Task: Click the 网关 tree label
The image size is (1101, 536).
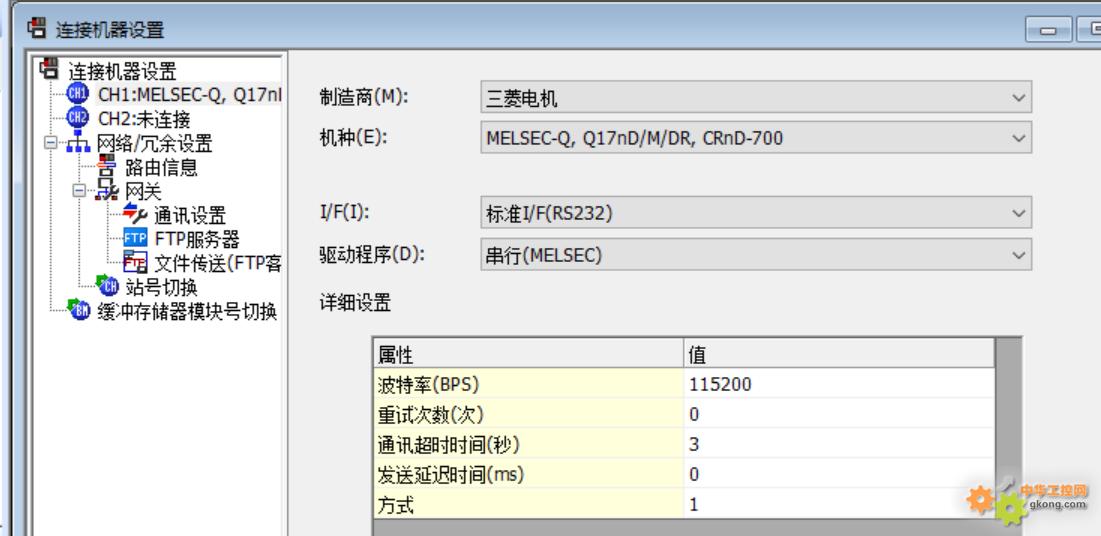Action: click(x=143, y=191)
